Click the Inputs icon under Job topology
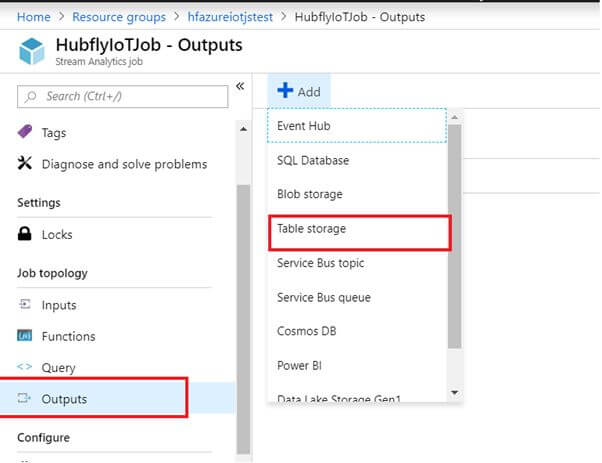 click(x=25, y=305)
